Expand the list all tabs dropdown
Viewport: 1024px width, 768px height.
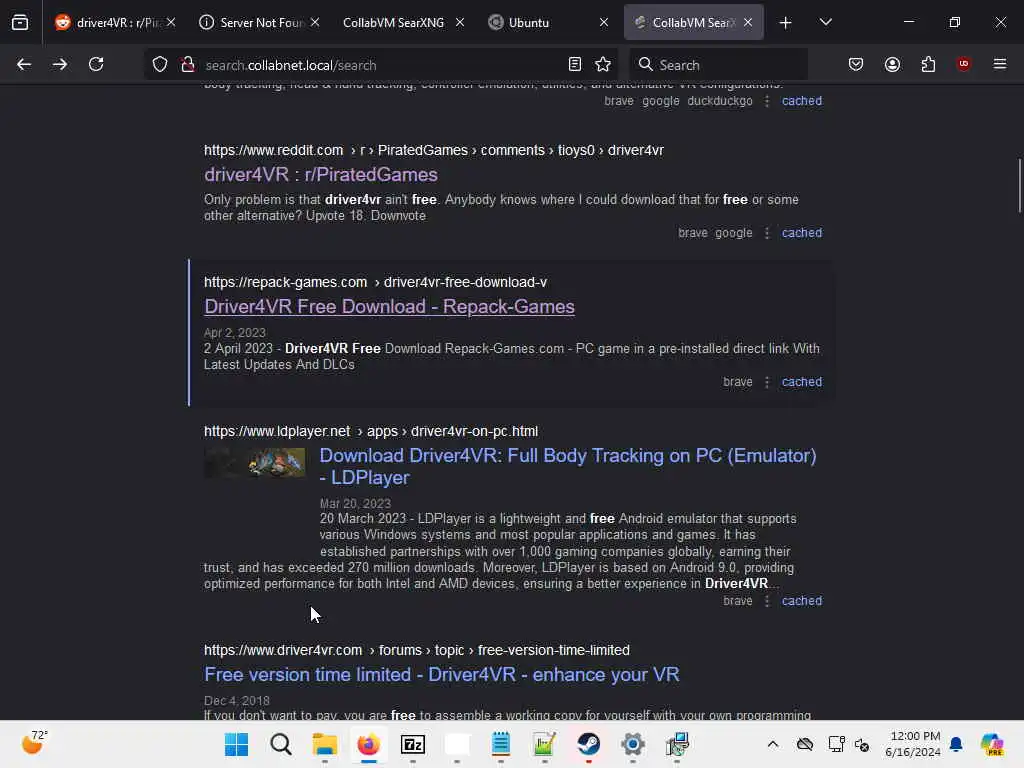[x=825, y=22]
